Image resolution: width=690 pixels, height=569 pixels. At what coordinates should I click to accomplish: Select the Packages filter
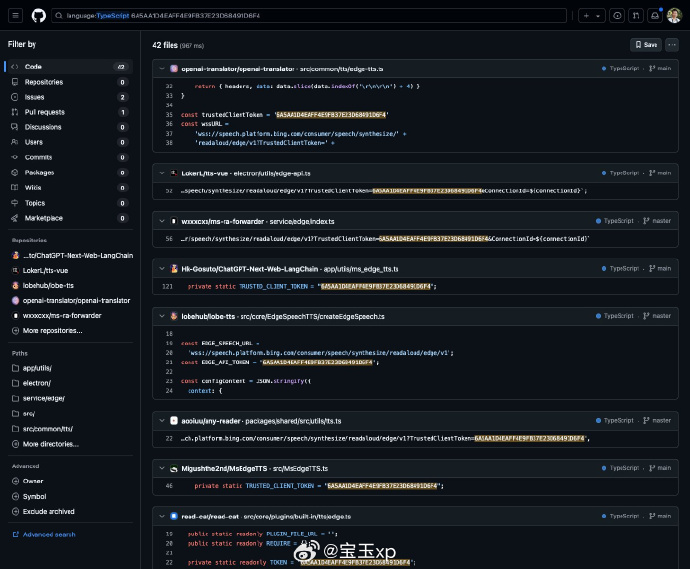70,173
